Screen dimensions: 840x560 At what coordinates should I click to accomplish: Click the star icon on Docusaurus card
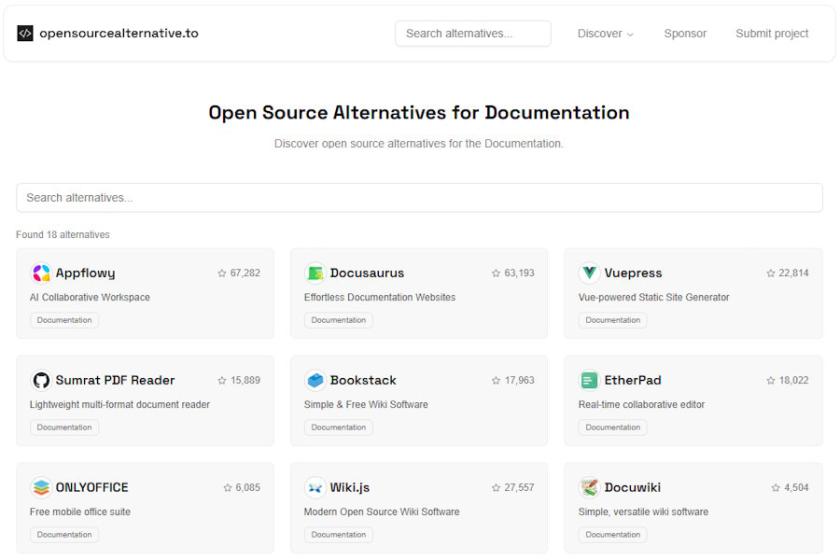[496, 273]
